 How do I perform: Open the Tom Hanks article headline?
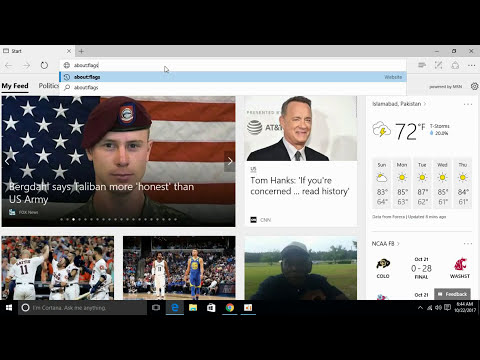coord(300,186)
